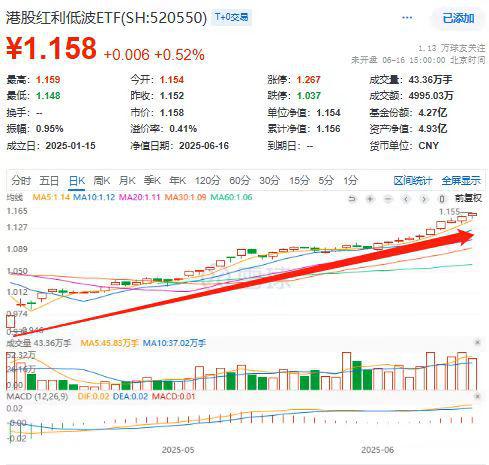The image size is (489, 465).
Task: Click 全屏显示 to show fullscreen chart
Action: tap(461, 181)
